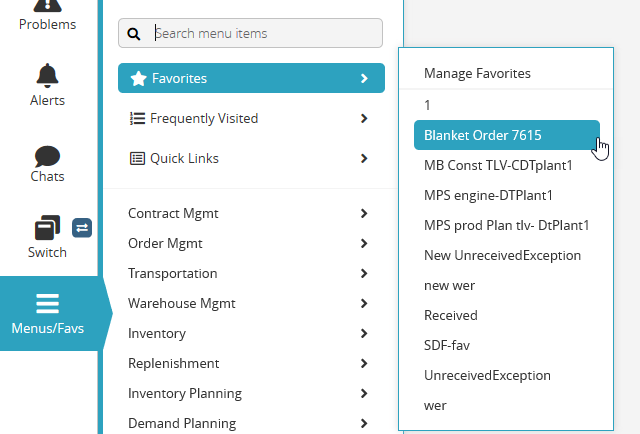
Task: Click the Favorites star icon
Action: click(139, 78)
